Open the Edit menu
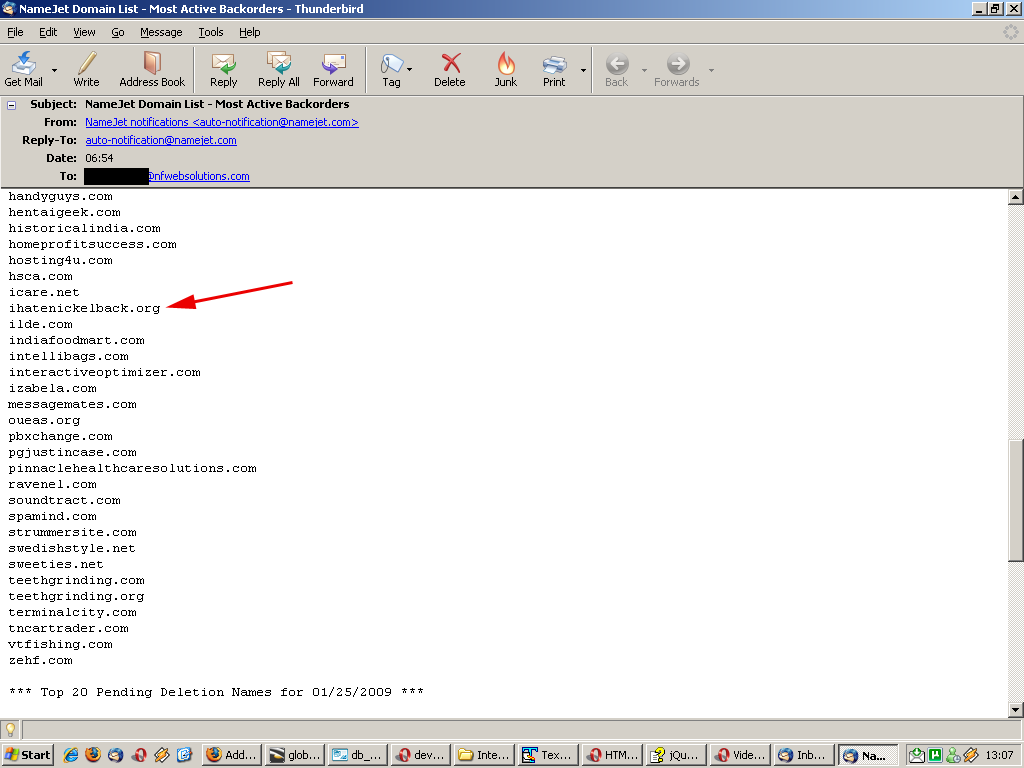The height and width of the screenshot is (768, 1024). (48, 32)
